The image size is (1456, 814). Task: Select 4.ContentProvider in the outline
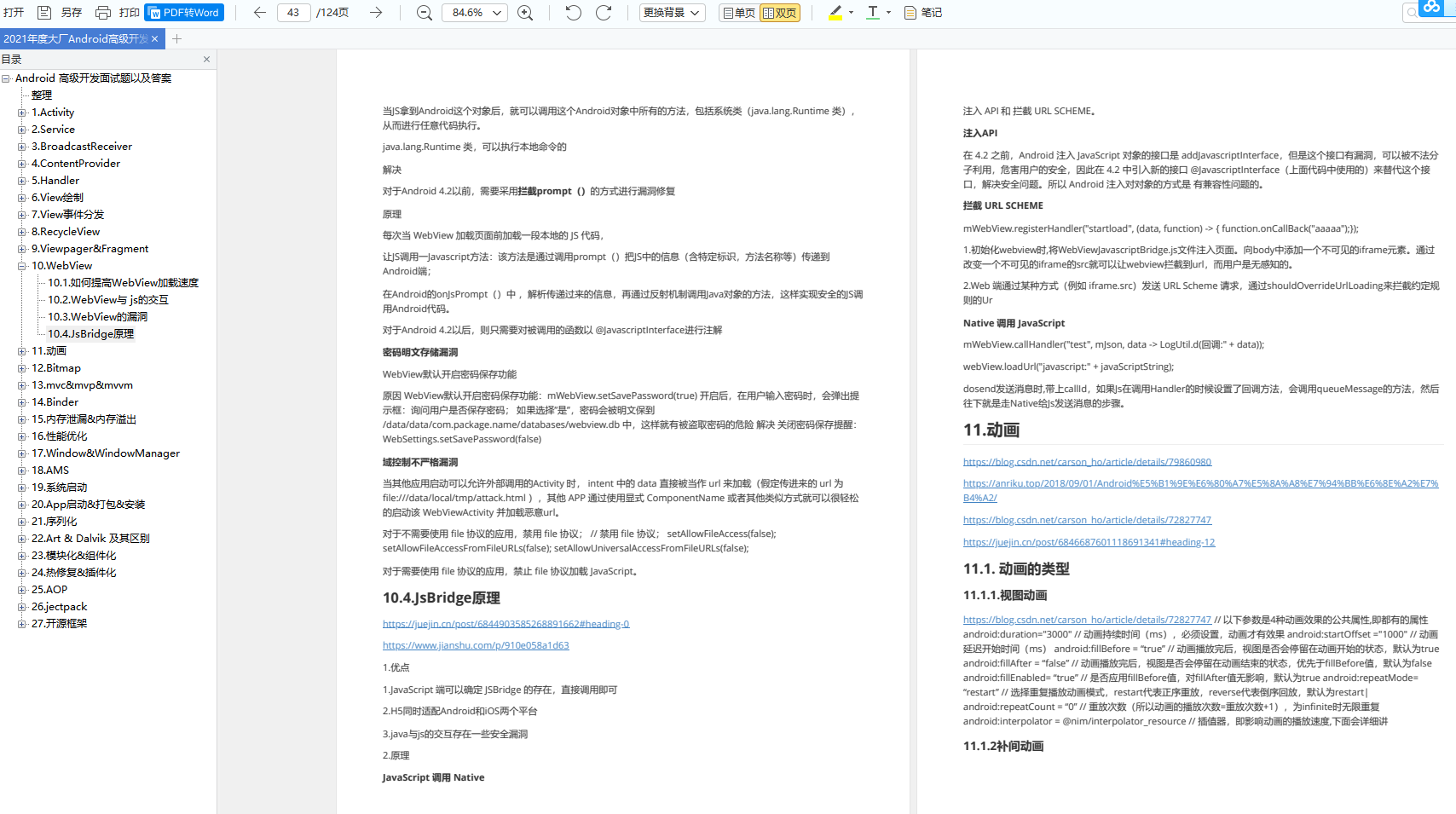[76, 164]
